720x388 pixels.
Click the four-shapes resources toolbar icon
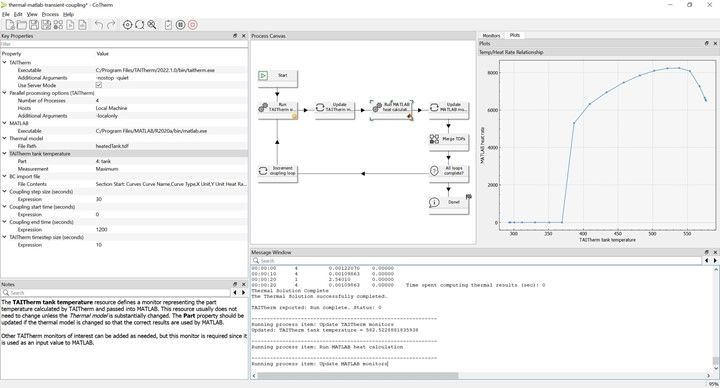tap(58, 25)
